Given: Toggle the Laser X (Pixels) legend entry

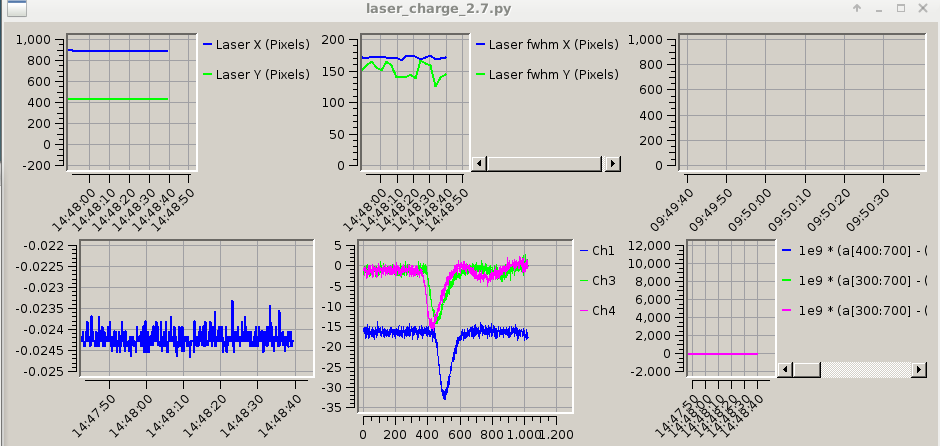Looking at the screenshot, I should click(256, 45).
